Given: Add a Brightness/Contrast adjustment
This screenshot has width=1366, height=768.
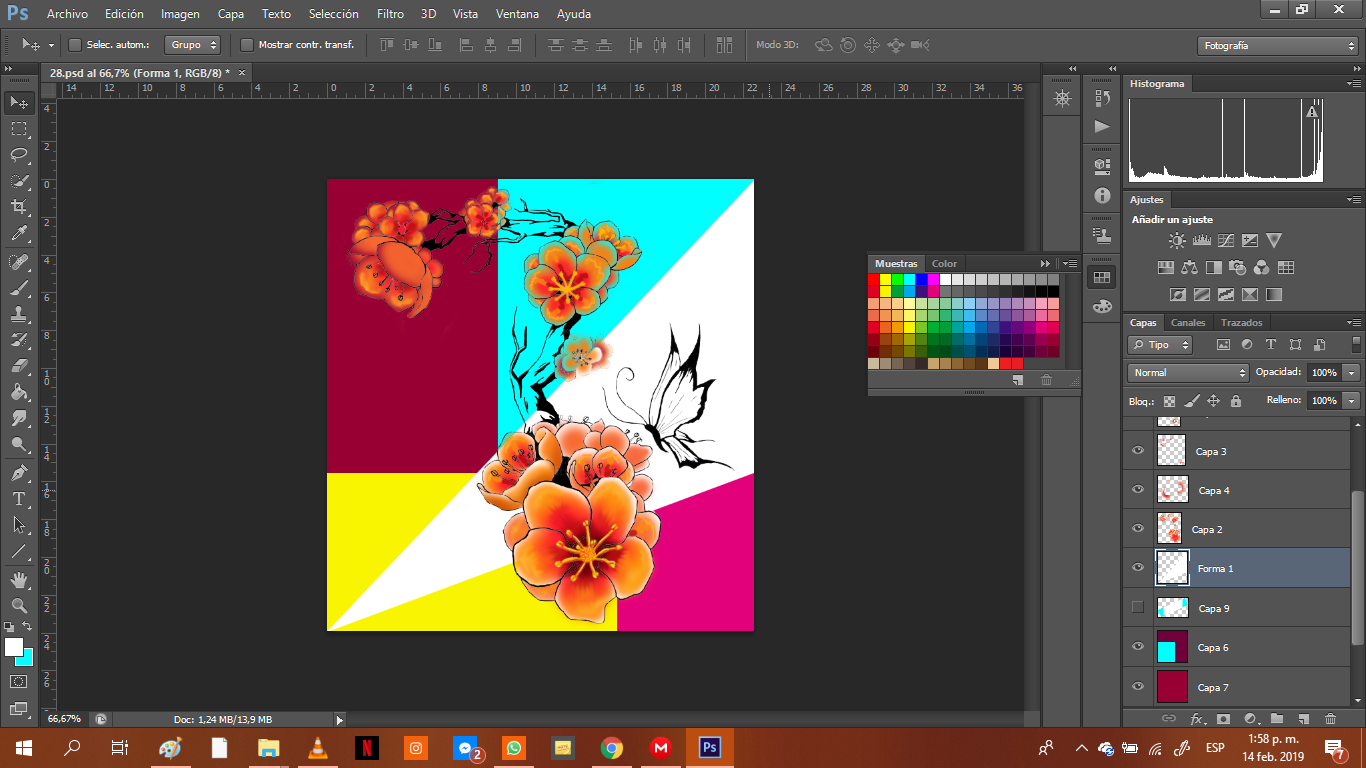Looking at the screenshot, I should (1177, 241).
